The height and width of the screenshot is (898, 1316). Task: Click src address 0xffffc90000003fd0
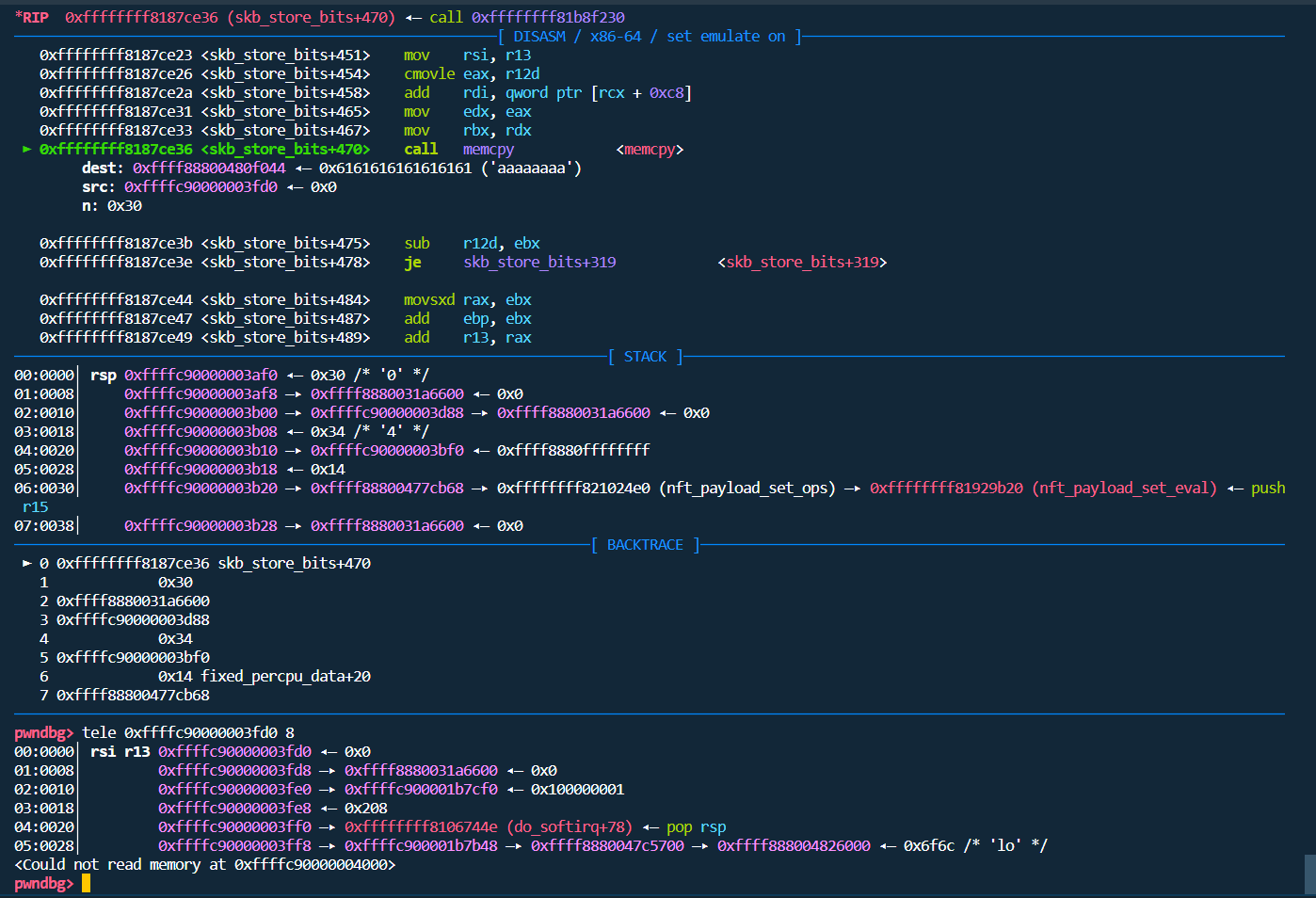coord(201,186)
